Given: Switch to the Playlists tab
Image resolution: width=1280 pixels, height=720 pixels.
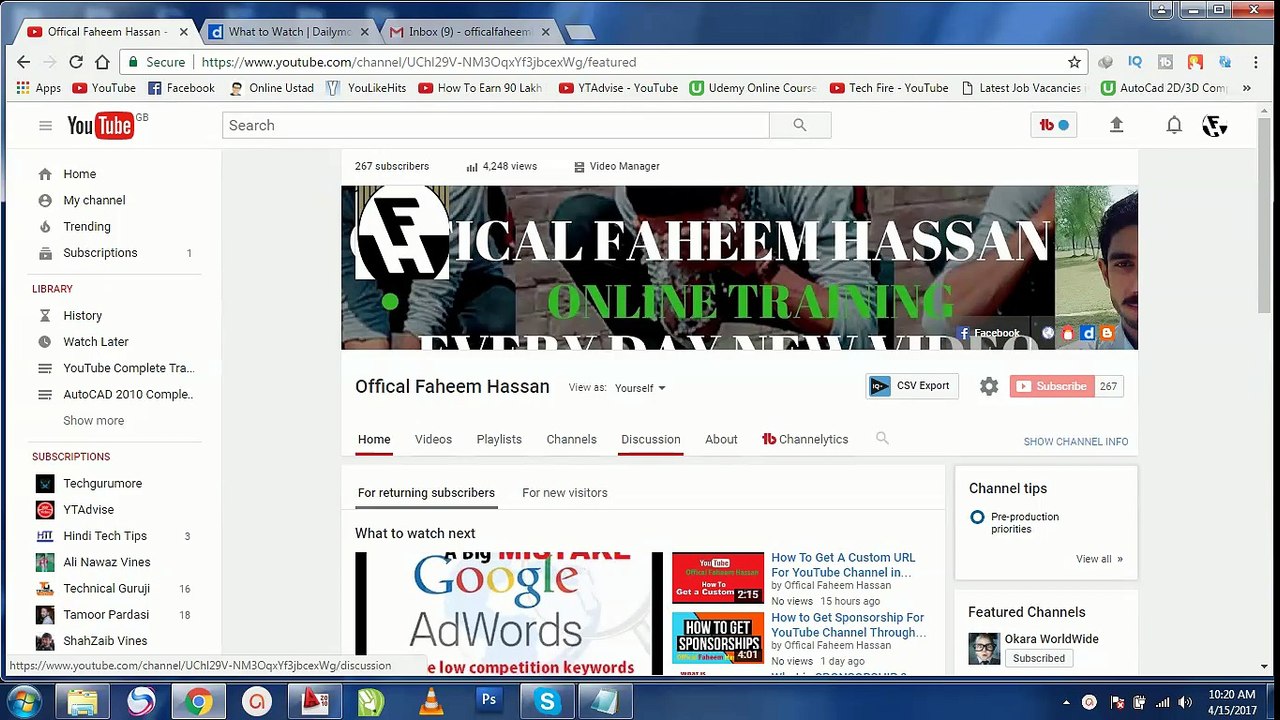Looking at the screenshot, I should [x=499, y=439].
